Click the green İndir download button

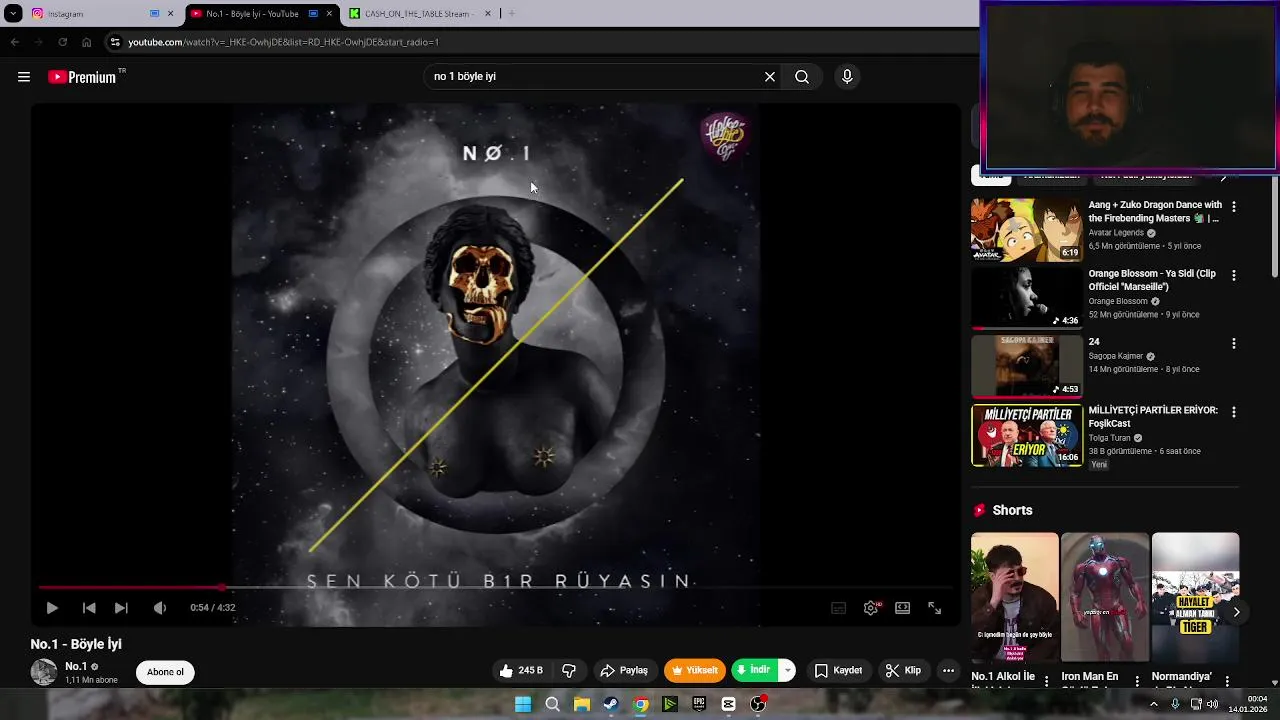click(x=756, y=671)
